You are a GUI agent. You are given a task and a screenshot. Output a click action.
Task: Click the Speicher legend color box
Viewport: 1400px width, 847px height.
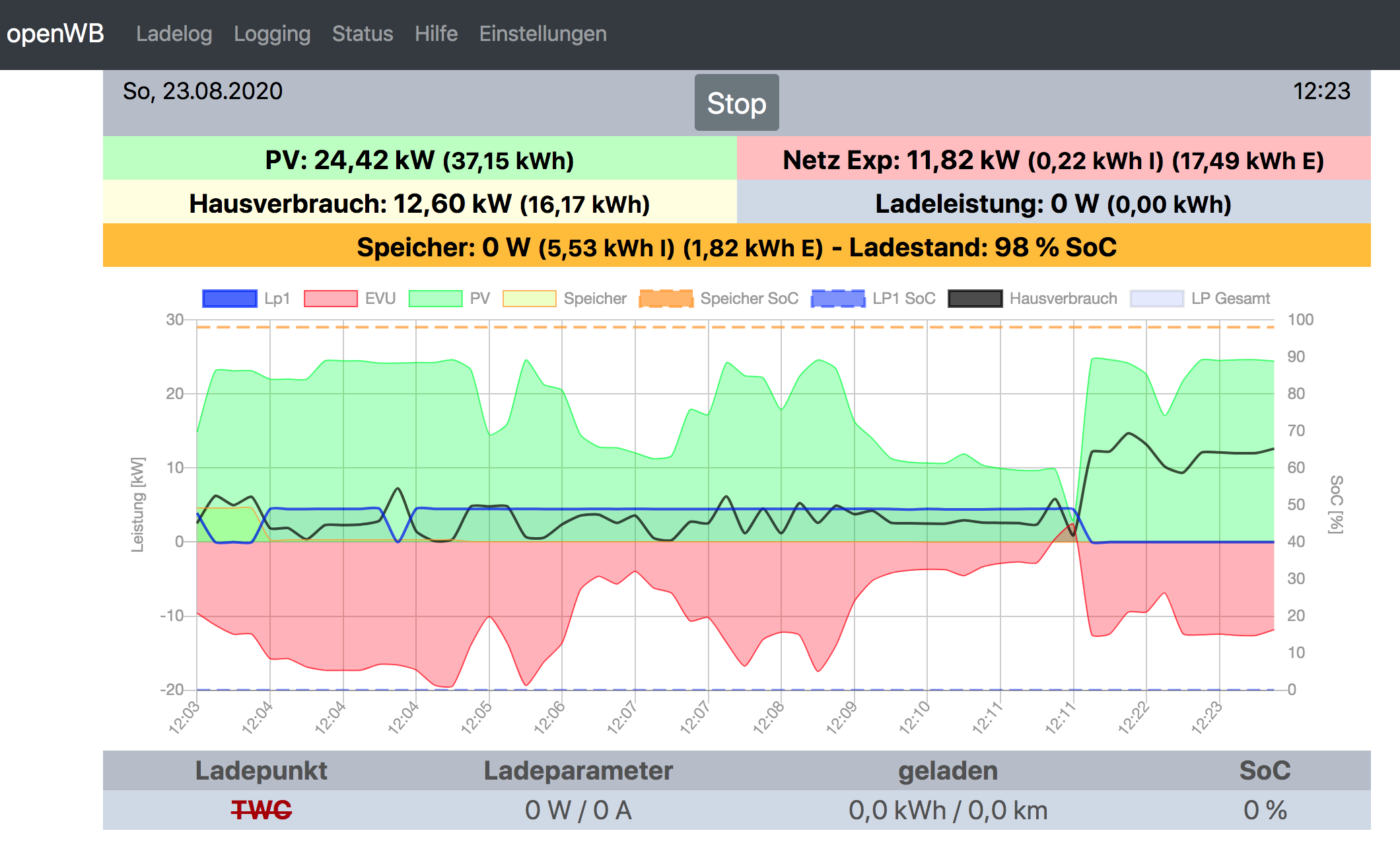(530, 299)
